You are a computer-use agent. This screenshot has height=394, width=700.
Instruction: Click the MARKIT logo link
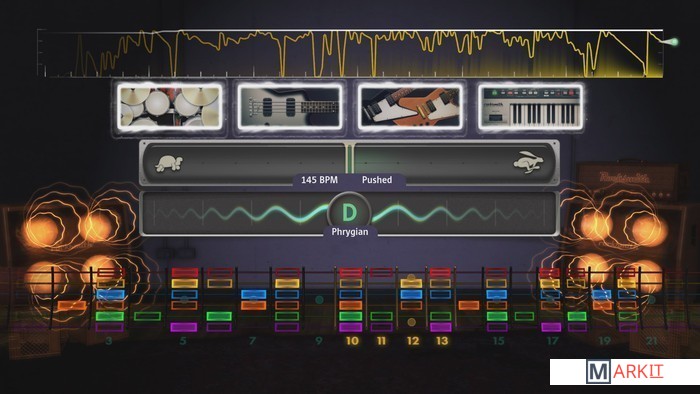pyautogui.click(x=625, y=371)
